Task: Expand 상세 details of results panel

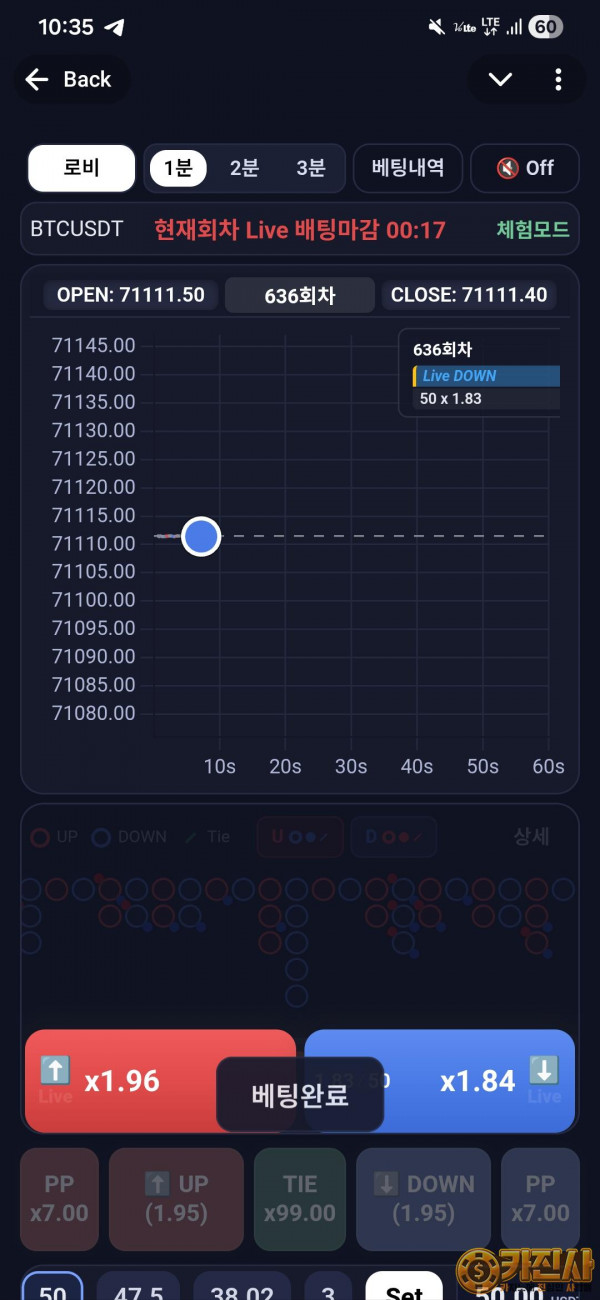Action: (531, 837)
